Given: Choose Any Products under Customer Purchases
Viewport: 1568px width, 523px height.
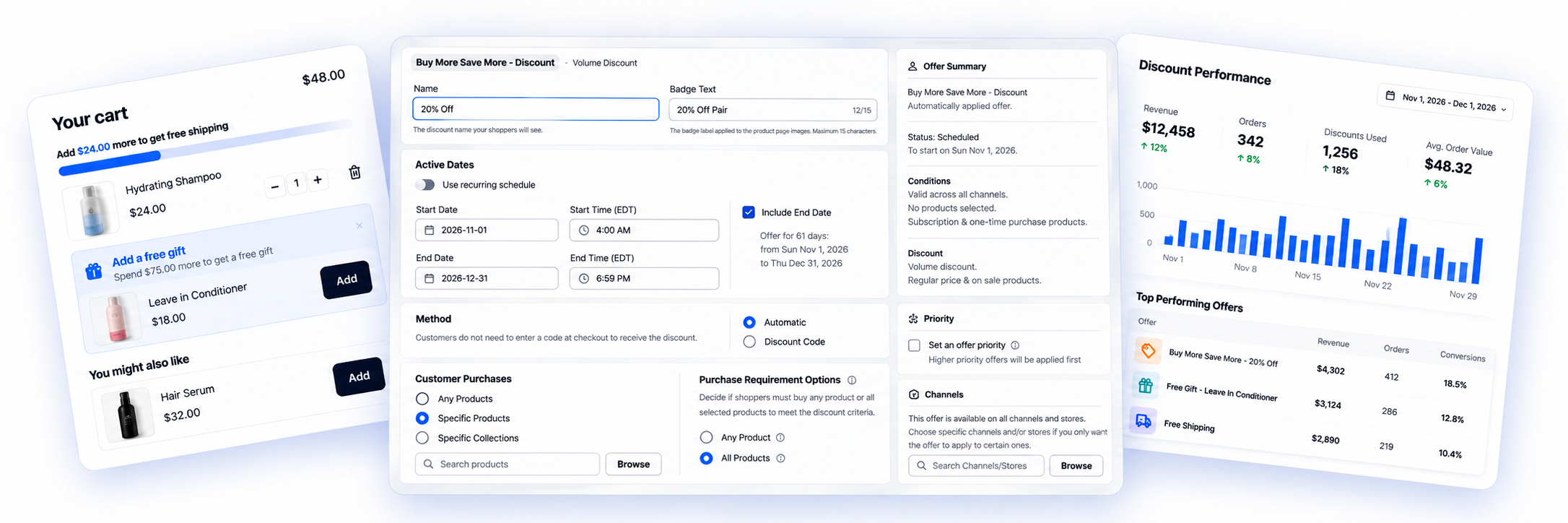Looking at the screenshot, I should [422, 399].
